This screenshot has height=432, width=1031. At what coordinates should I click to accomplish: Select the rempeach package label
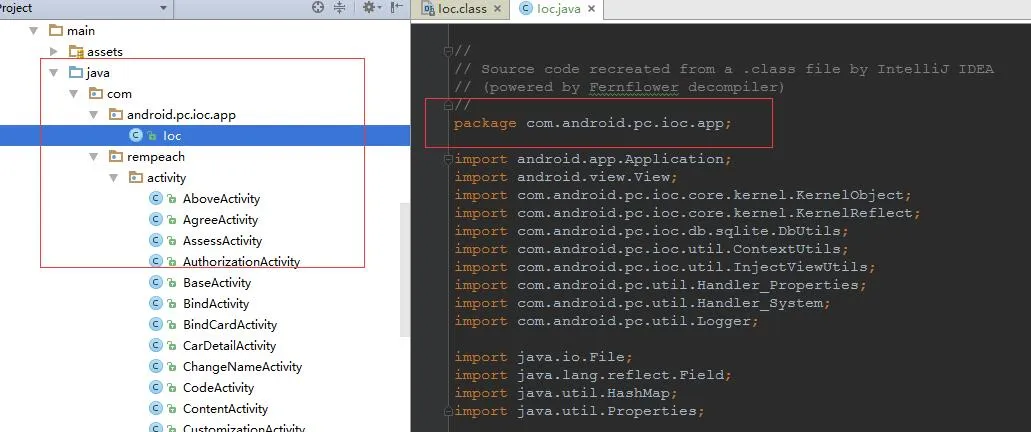[156, 157]
